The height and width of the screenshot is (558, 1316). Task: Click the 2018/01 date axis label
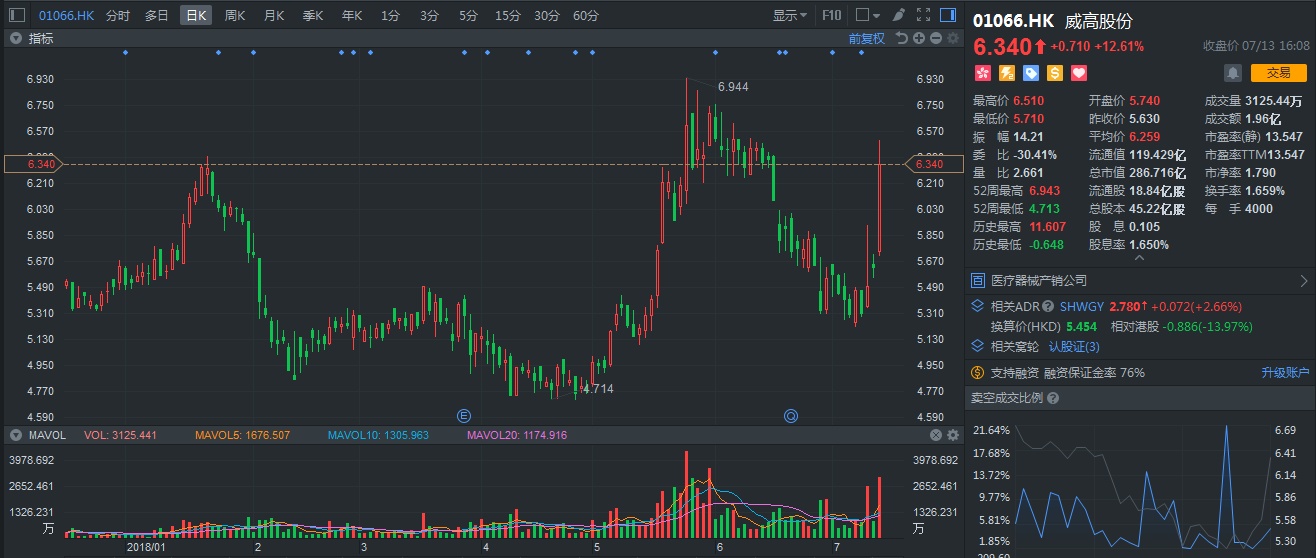click(147, 548)
